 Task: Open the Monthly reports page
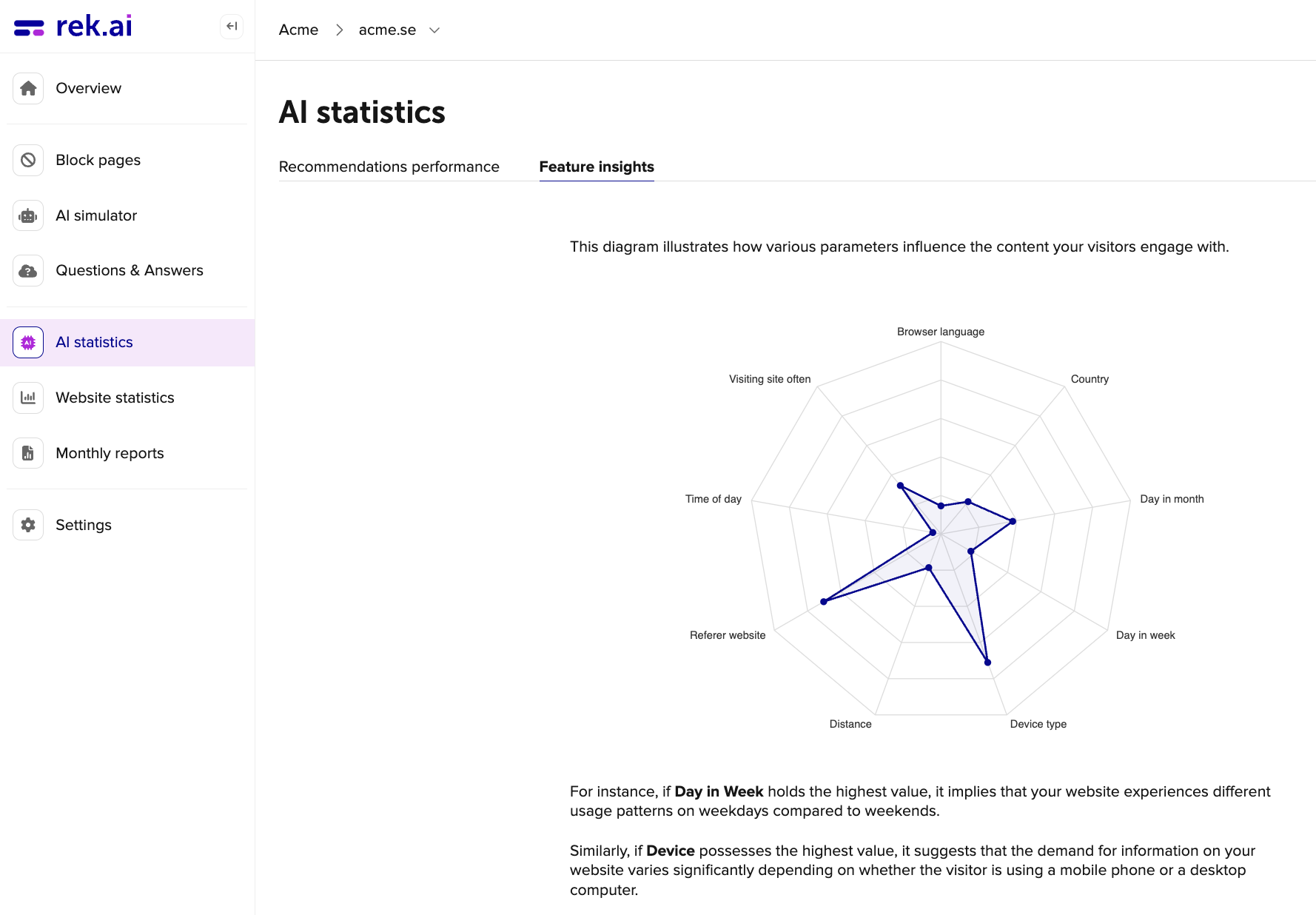pos(110,453)
